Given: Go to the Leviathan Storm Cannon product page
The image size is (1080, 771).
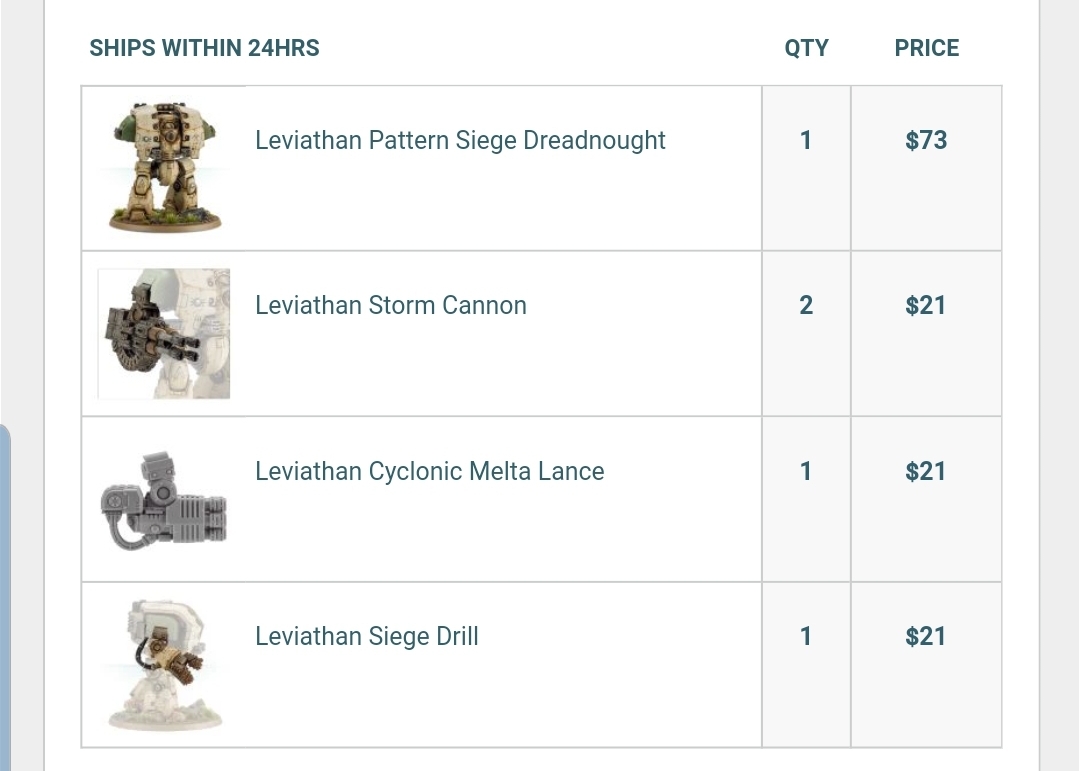Looking at the screenshot, I should (390, 305).
